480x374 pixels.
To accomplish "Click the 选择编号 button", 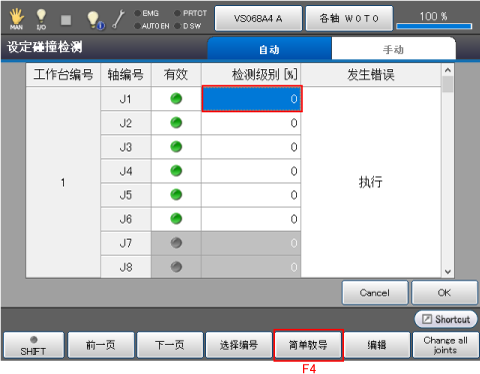I will pos(239,345).
